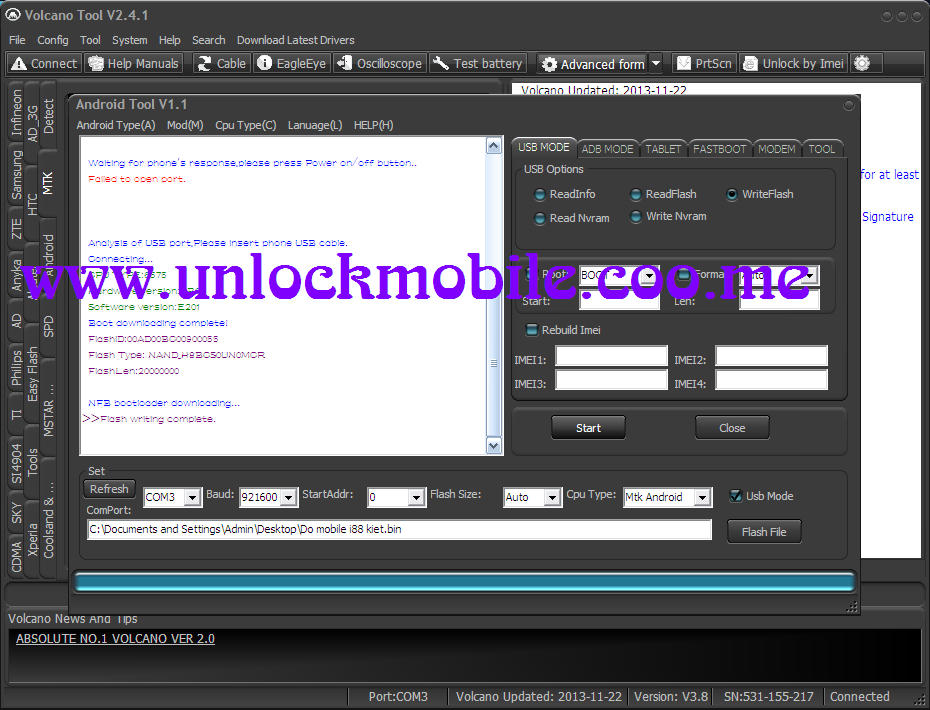Open Download Latest Drivers menu
The height and width of the screenshot is (710, 930).
pos(295,40)
